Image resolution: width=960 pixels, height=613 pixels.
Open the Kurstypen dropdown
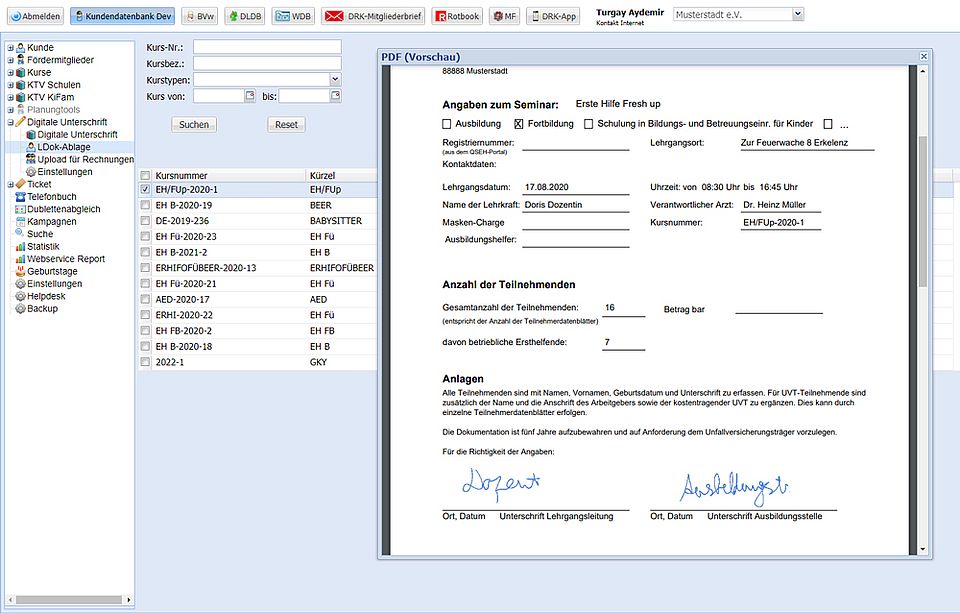(334, 79)
